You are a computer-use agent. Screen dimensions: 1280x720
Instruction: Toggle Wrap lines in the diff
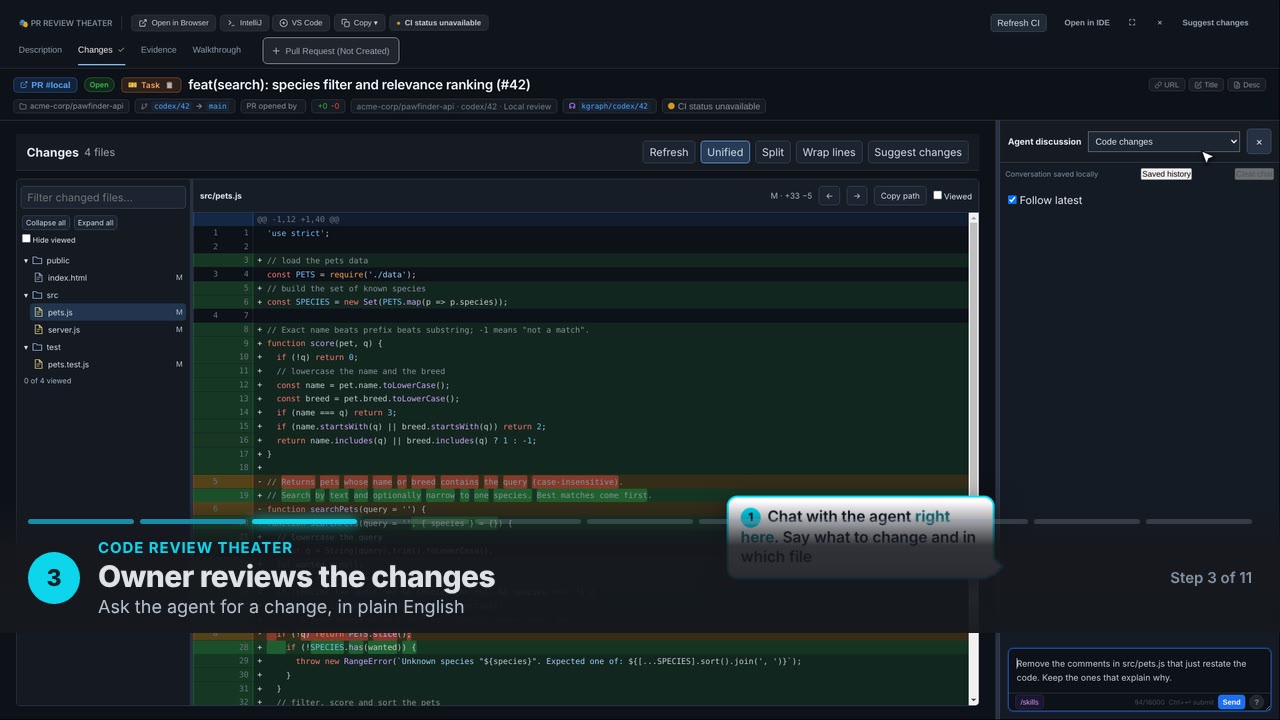(829, 152)
